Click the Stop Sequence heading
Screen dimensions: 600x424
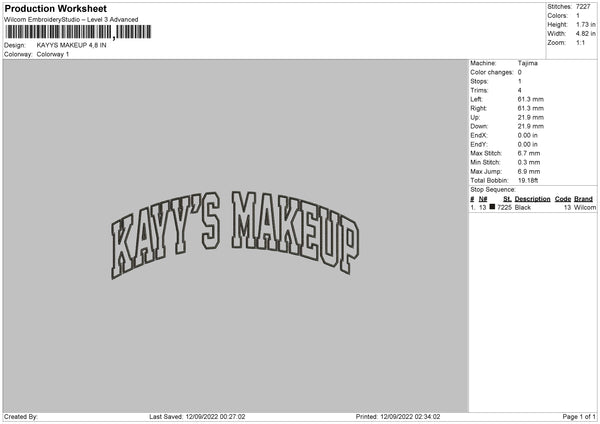pyautogui.click(x=493, y=190)
